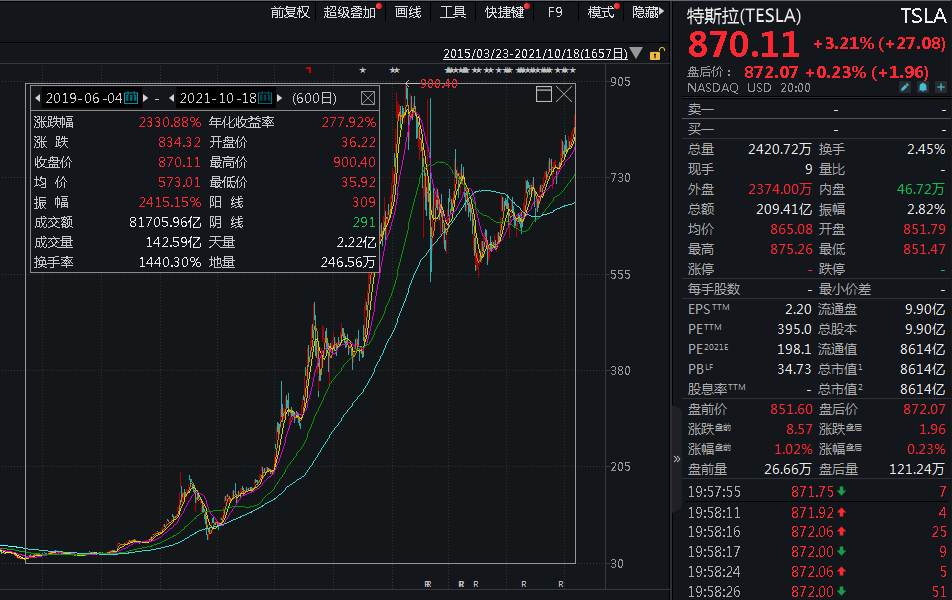The image size is (952, 600).
Task: Open the 前复权 adjustment menu
Action: coord(290,12)
